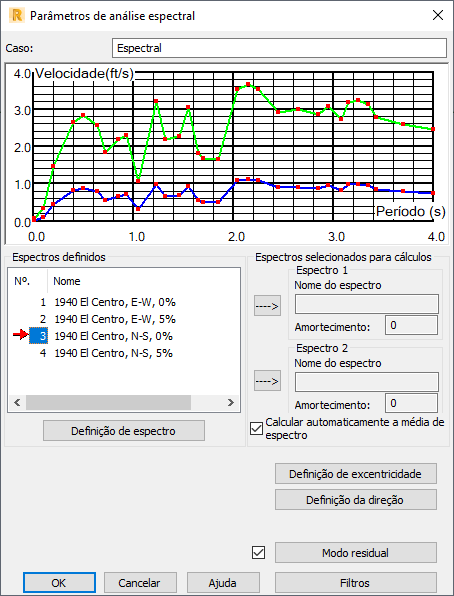Click the right scroll arrow of spectra list

click(x=231, y=402)
